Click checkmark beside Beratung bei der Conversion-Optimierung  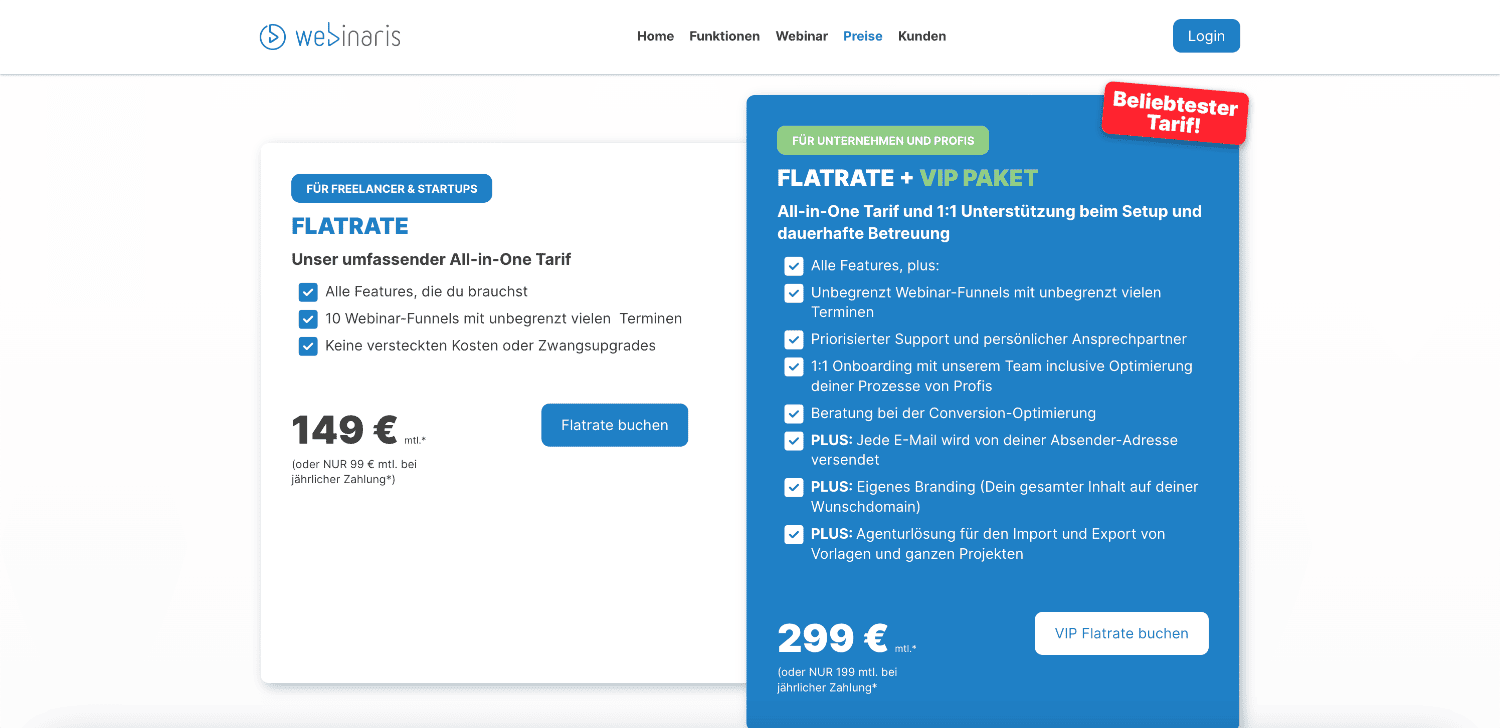click(794, 413)
